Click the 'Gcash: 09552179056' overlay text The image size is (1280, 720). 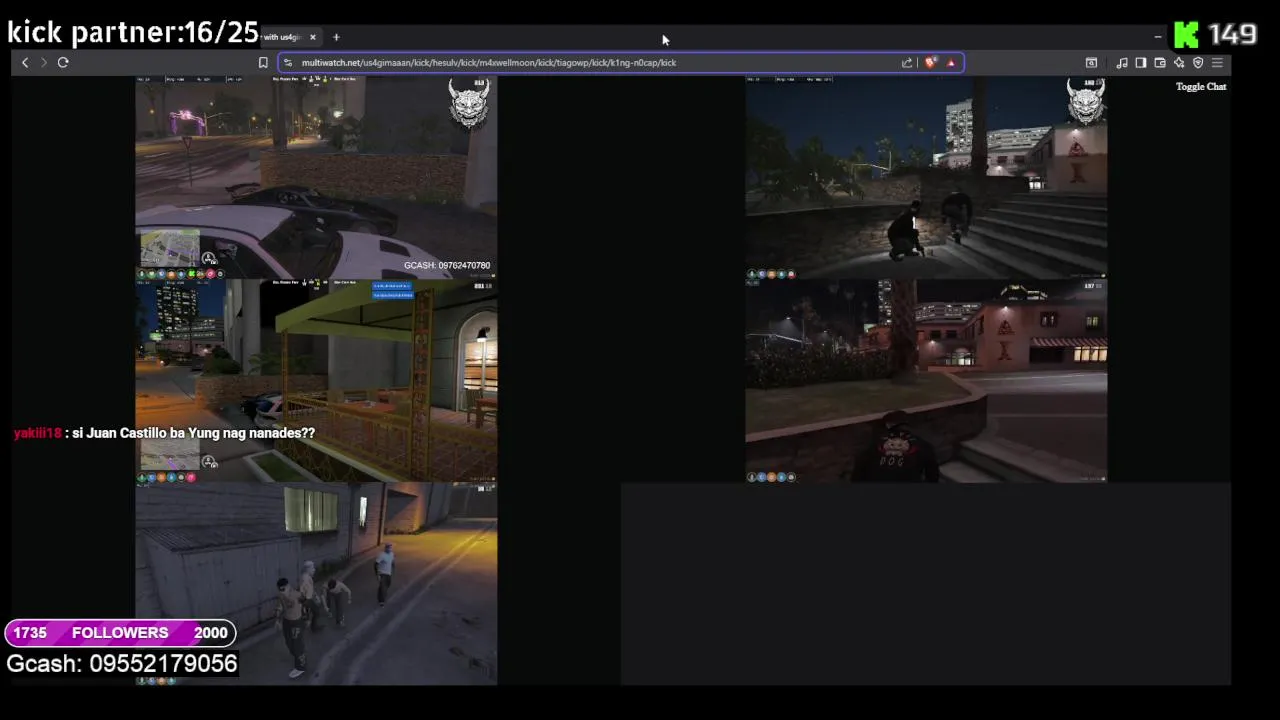(x=122, y=664)
